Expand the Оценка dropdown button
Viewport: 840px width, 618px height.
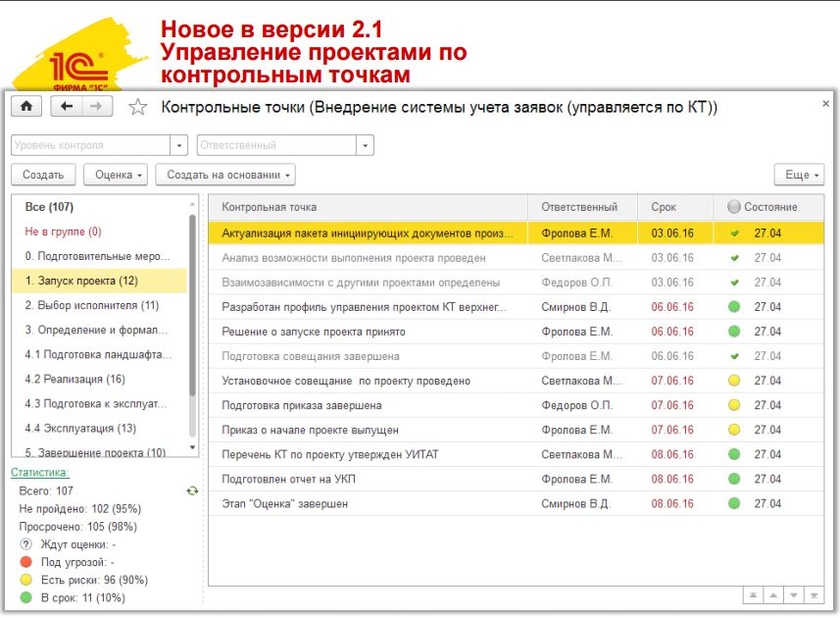click(119, 175)
